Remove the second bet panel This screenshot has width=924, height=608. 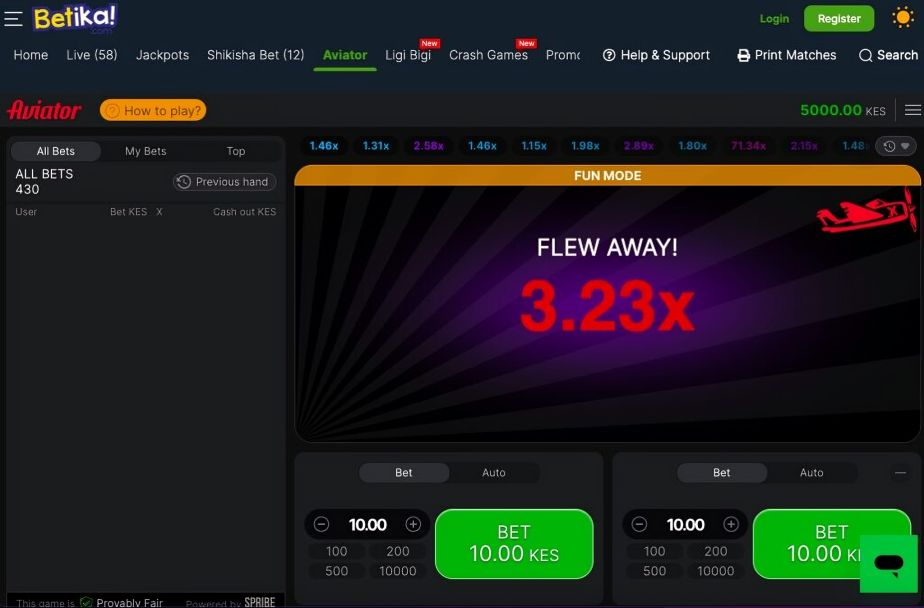coord(900,472)
